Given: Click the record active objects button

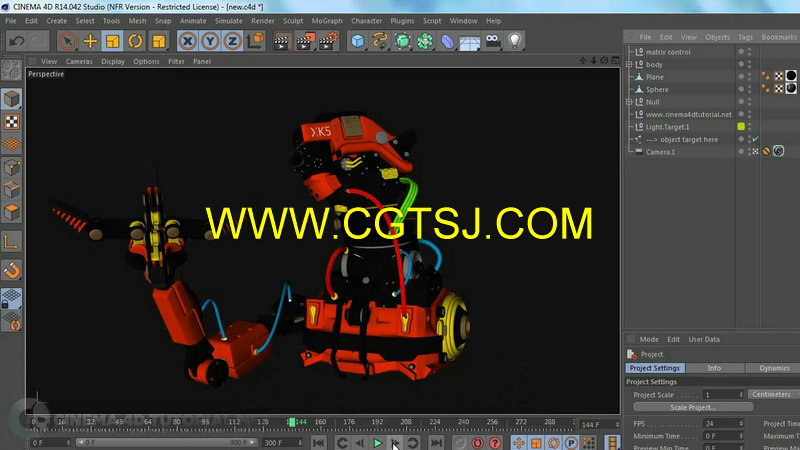Looking at the screenshot, I should click(x=477, y=443).
